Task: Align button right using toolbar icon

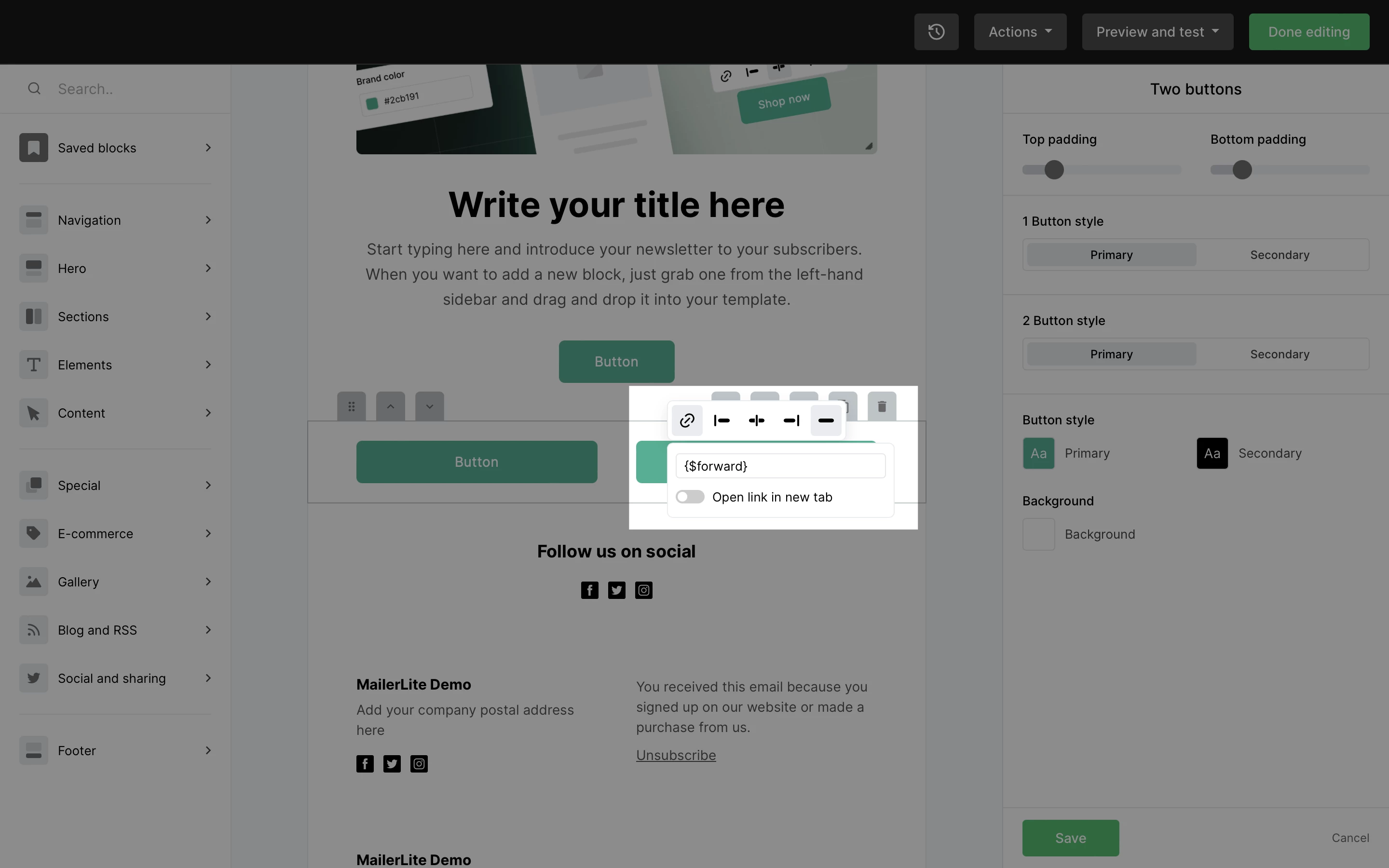Action: click(791, 421)
